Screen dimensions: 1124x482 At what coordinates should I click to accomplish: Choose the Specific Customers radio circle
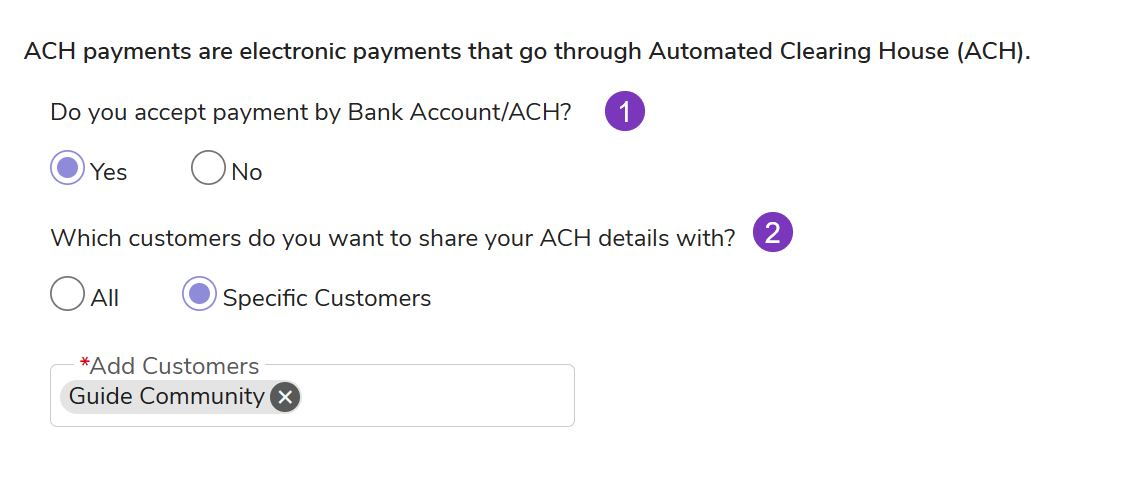[x=200, y=294]
